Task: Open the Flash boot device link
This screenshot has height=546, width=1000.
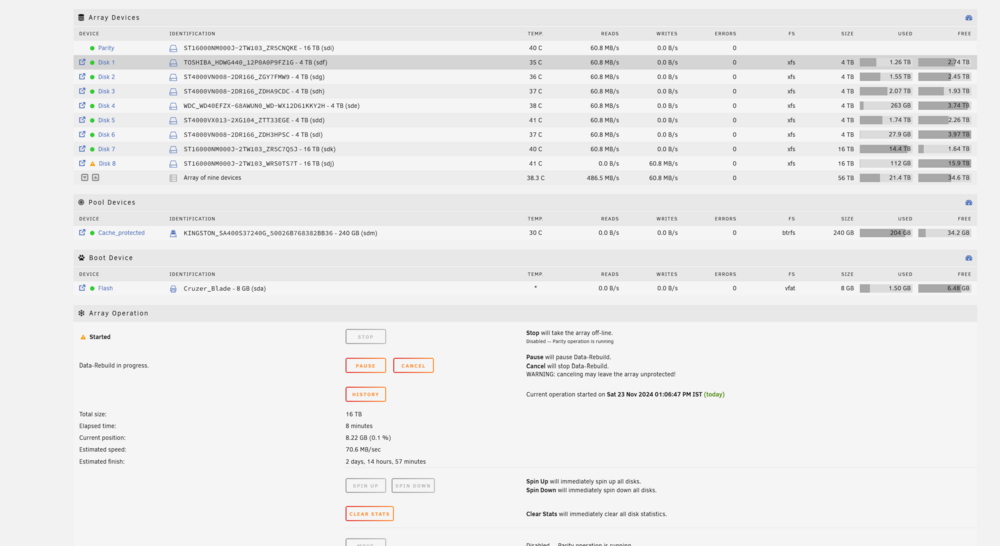Action: tap(105, 288)
